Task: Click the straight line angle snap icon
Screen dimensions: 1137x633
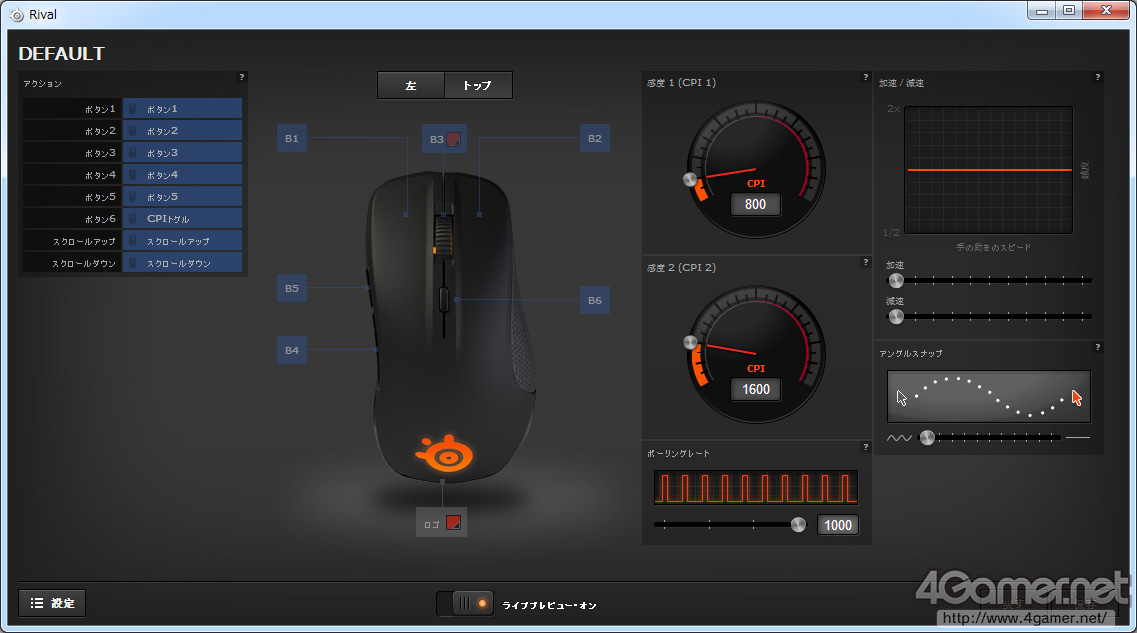Action: [x=1078, y=437]
